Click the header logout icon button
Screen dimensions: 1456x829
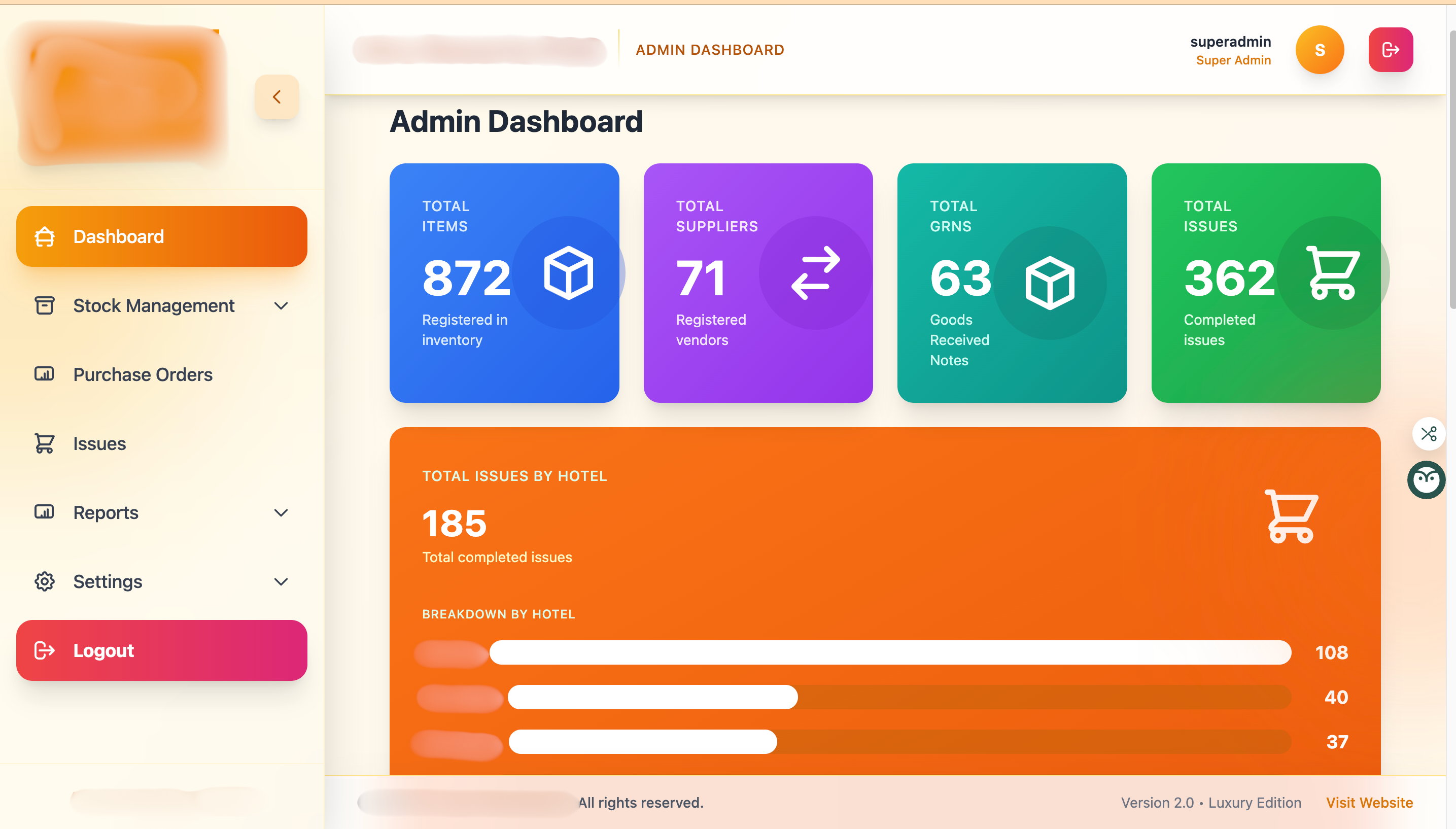point(1390,50)
